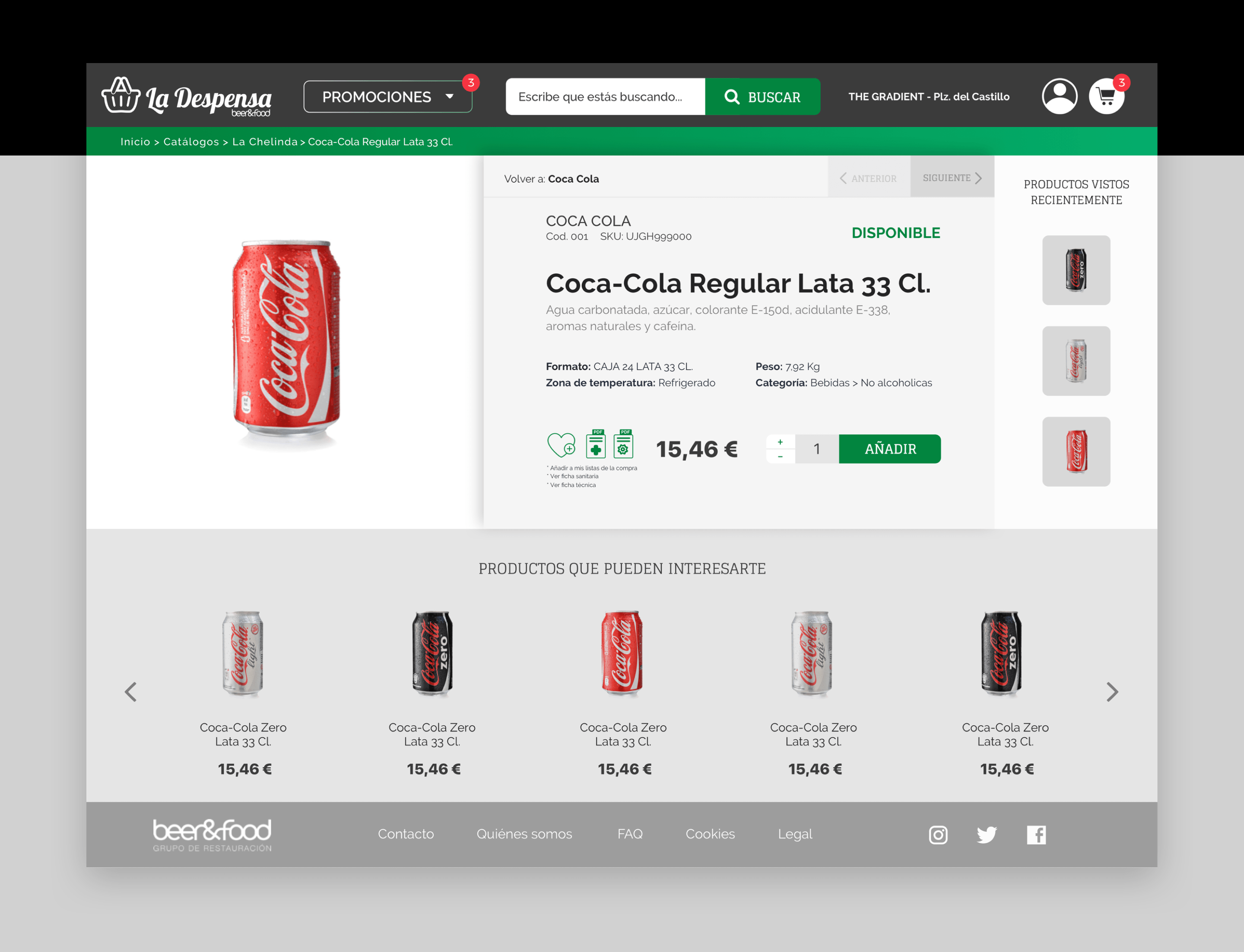Show previous products with left carousel arrow
Viewport: 1244px width, 952px height.
pyautogui.click(x=131, y=692)
